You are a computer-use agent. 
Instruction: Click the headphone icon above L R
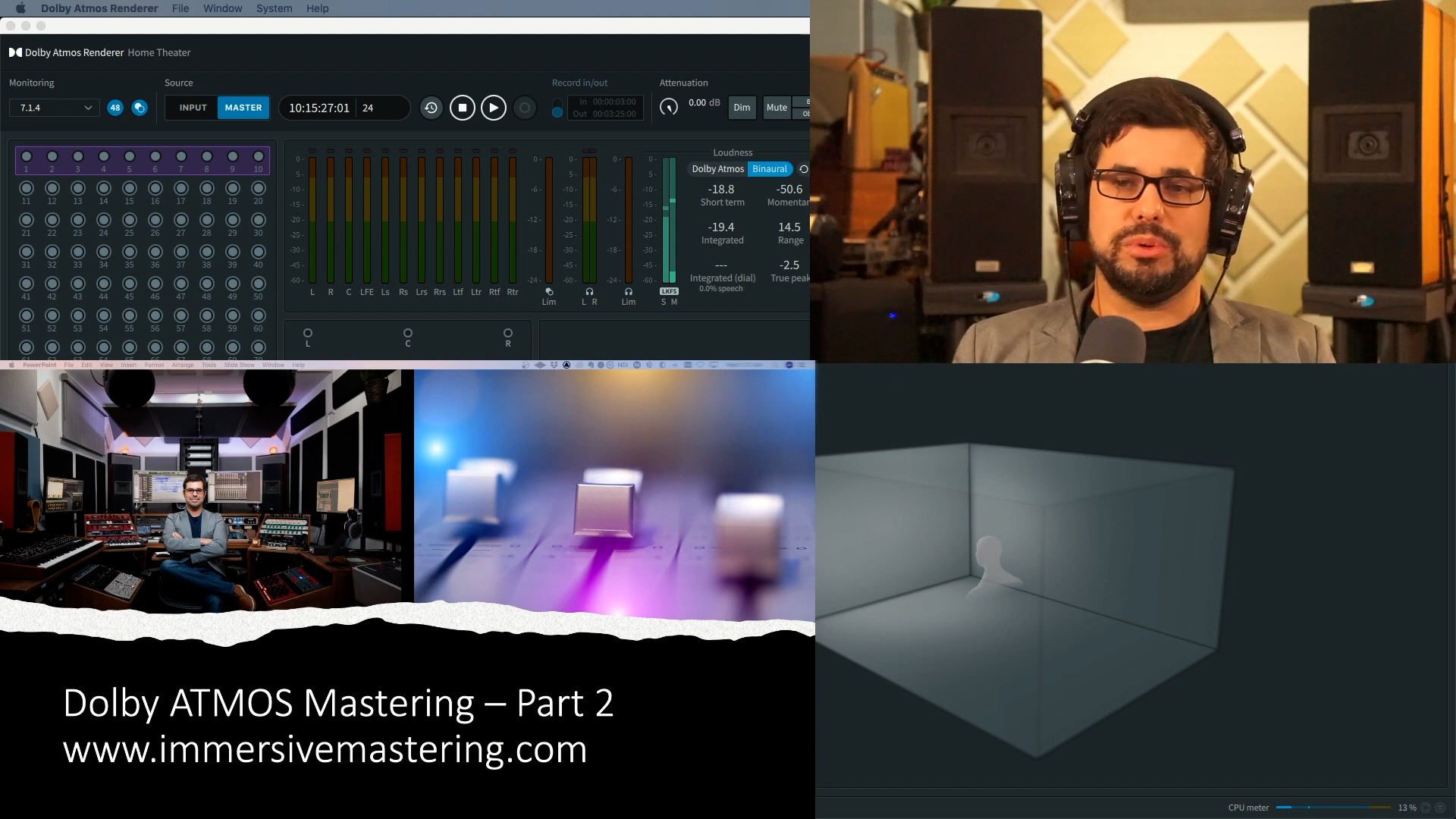point(589,291)
